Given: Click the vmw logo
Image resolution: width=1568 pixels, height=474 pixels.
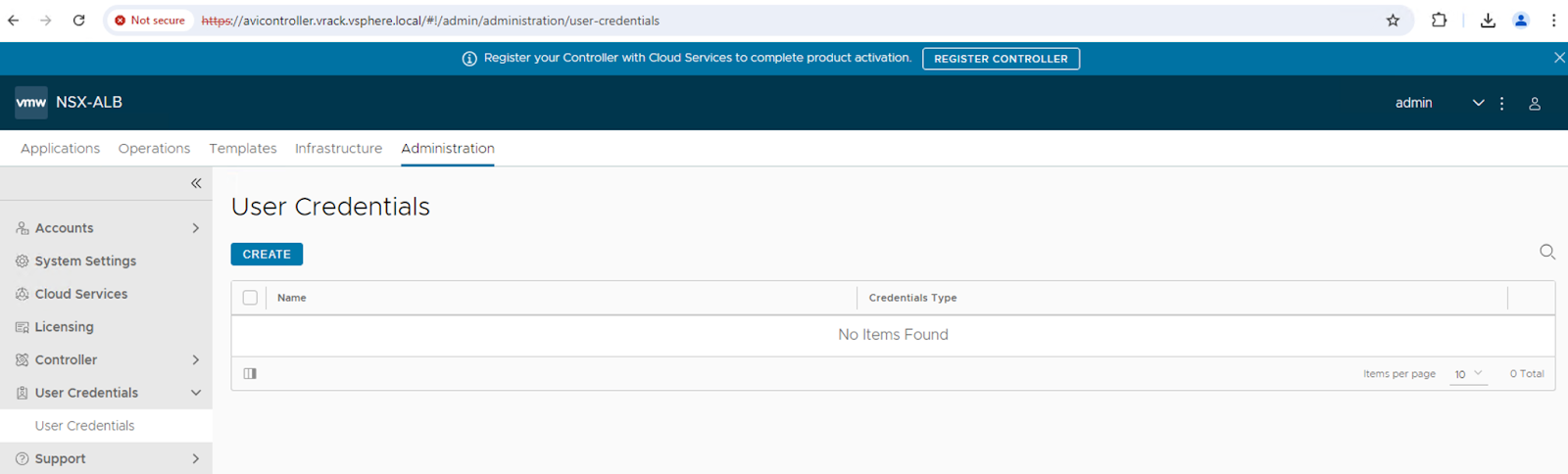Looking at the screenshot, I should click(31, 102).
